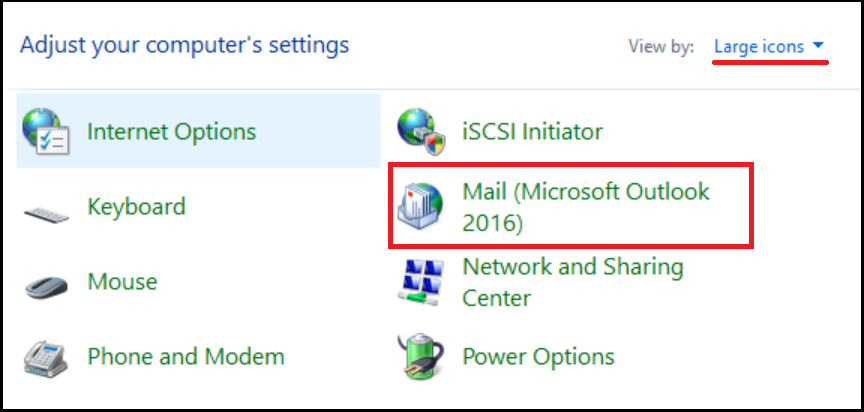Click the Power Options battery plug icon
Viewport: 864px width, 412px height.
(420, 356)
